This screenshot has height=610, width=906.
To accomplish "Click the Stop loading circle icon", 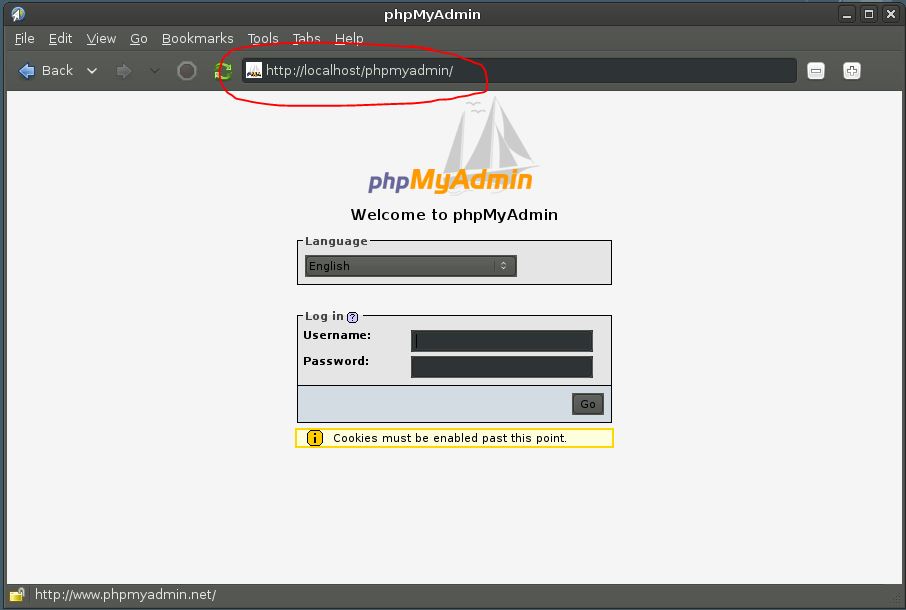I will 186,71.
